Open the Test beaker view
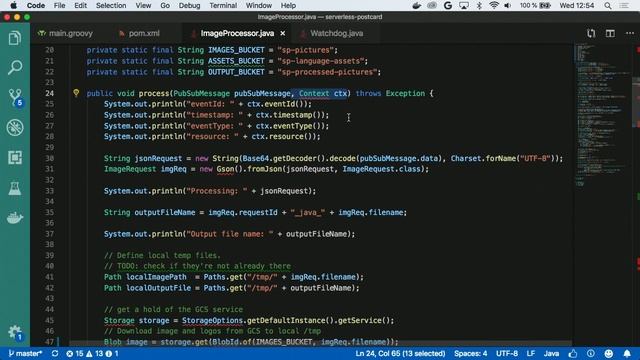Image resolution: width=640 pixels, height=360 pixels. click(x=15, y=188)
